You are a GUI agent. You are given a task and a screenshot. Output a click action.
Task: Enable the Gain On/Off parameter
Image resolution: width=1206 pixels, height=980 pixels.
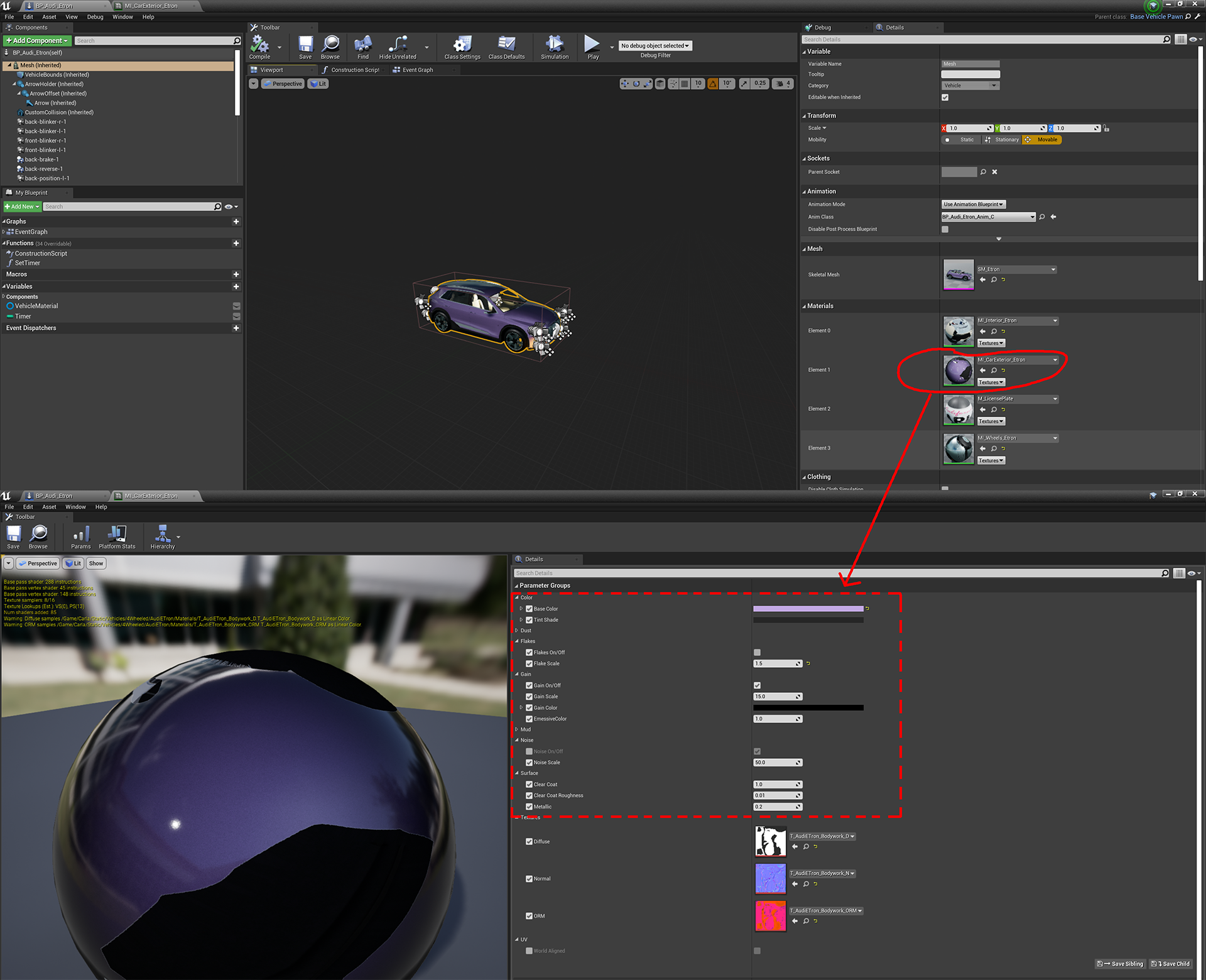tap(757, 685)
